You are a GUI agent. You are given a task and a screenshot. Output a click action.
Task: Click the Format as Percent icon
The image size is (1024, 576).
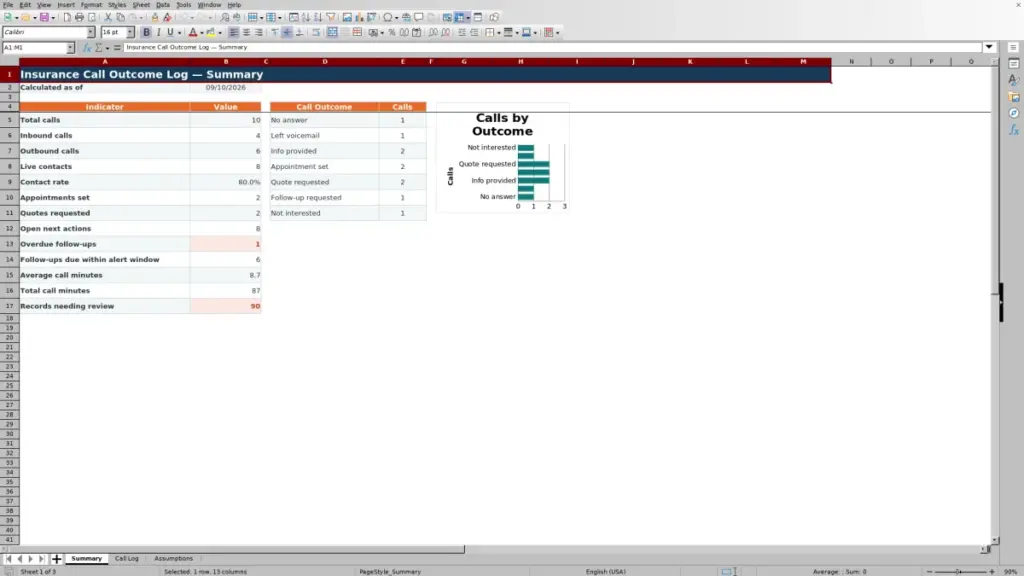click(x=392, y=33)
